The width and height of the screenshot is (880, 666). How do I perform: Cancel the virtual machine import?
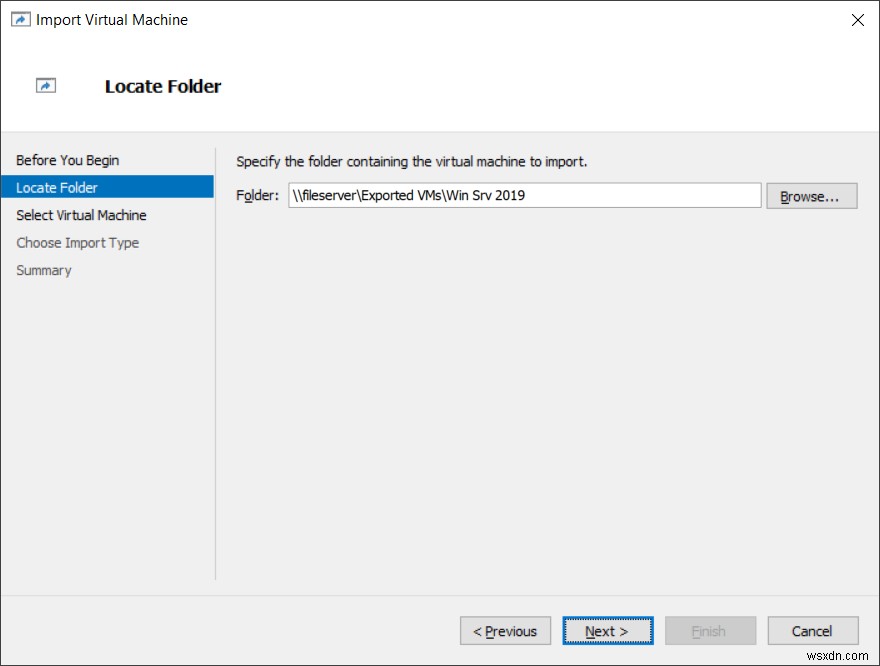812,631
